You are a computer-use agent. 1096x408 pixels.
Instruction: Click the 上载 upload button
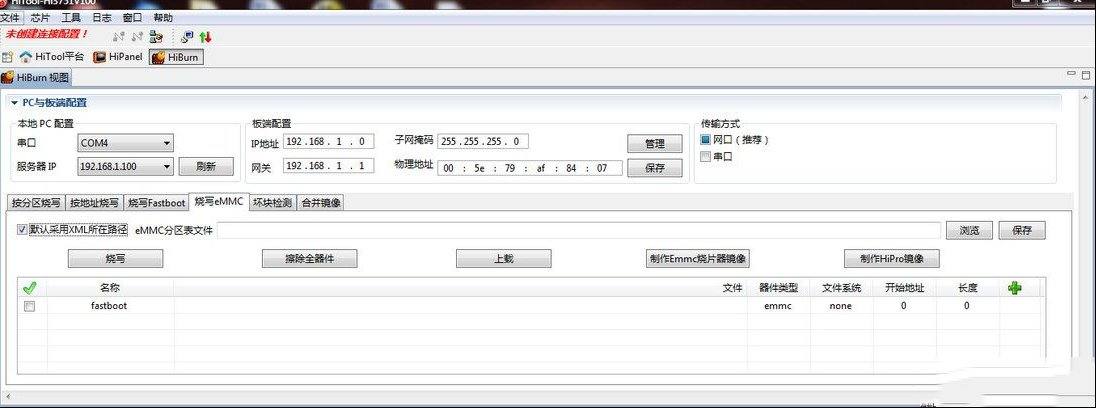coord(503,258)
